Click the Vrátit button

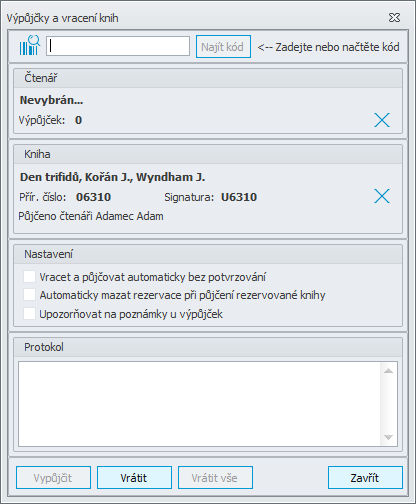pos(134,478)
